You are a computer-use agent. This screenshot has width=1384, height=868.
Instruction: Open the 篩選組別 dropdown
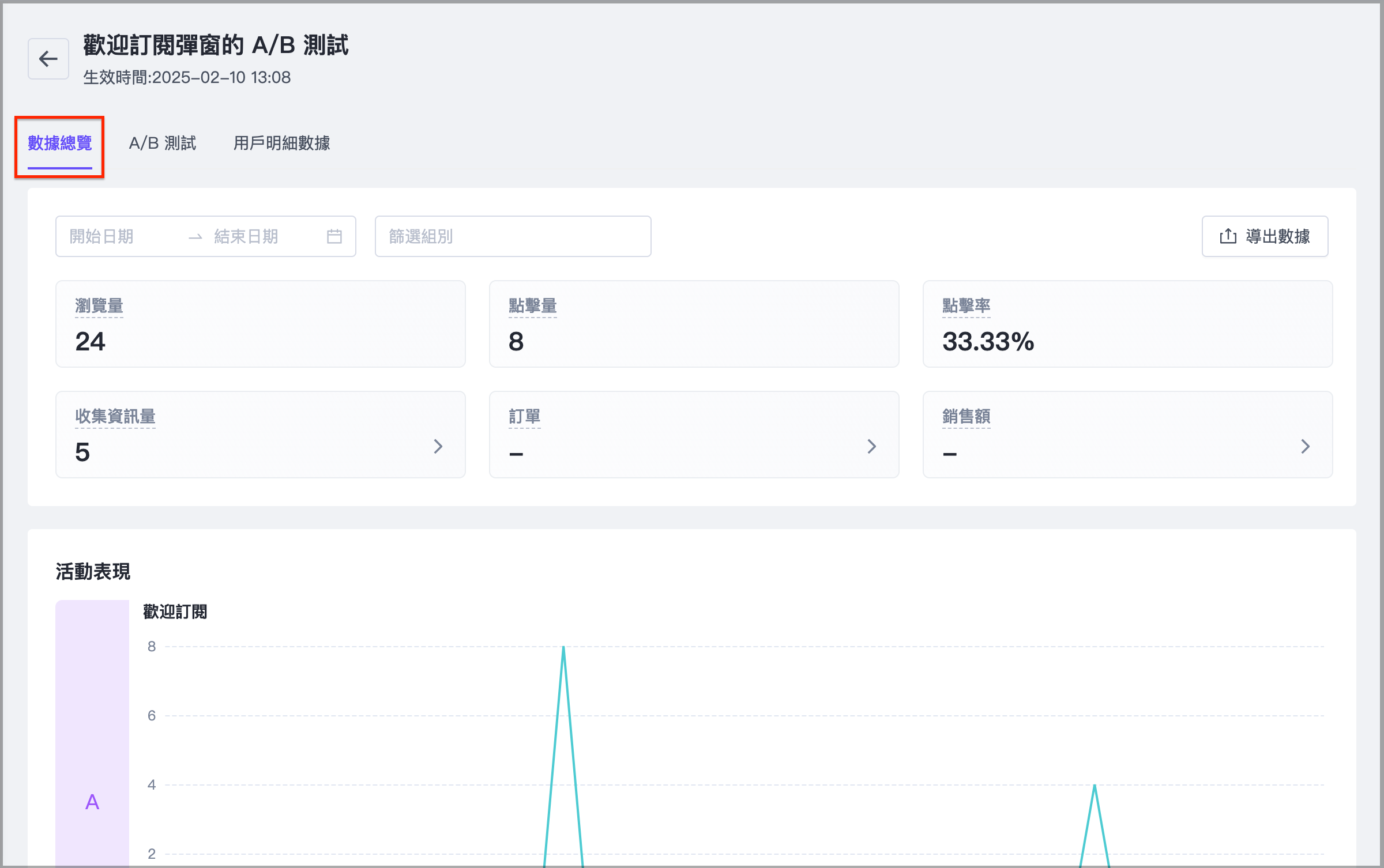[x=513, y=236]
